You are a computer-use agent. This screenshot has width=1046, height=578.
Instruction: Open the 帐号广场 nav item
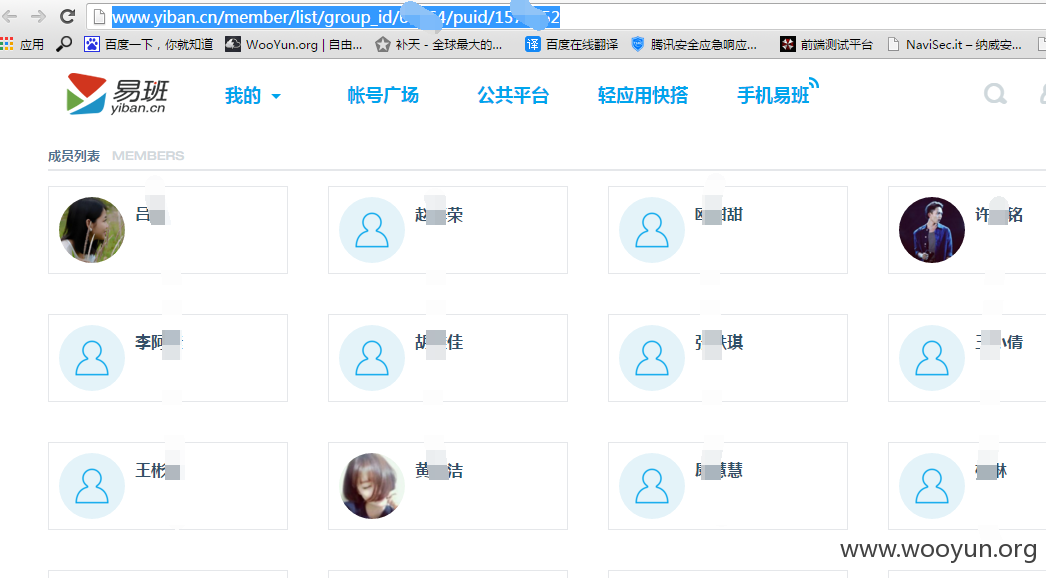click(383, 95)
